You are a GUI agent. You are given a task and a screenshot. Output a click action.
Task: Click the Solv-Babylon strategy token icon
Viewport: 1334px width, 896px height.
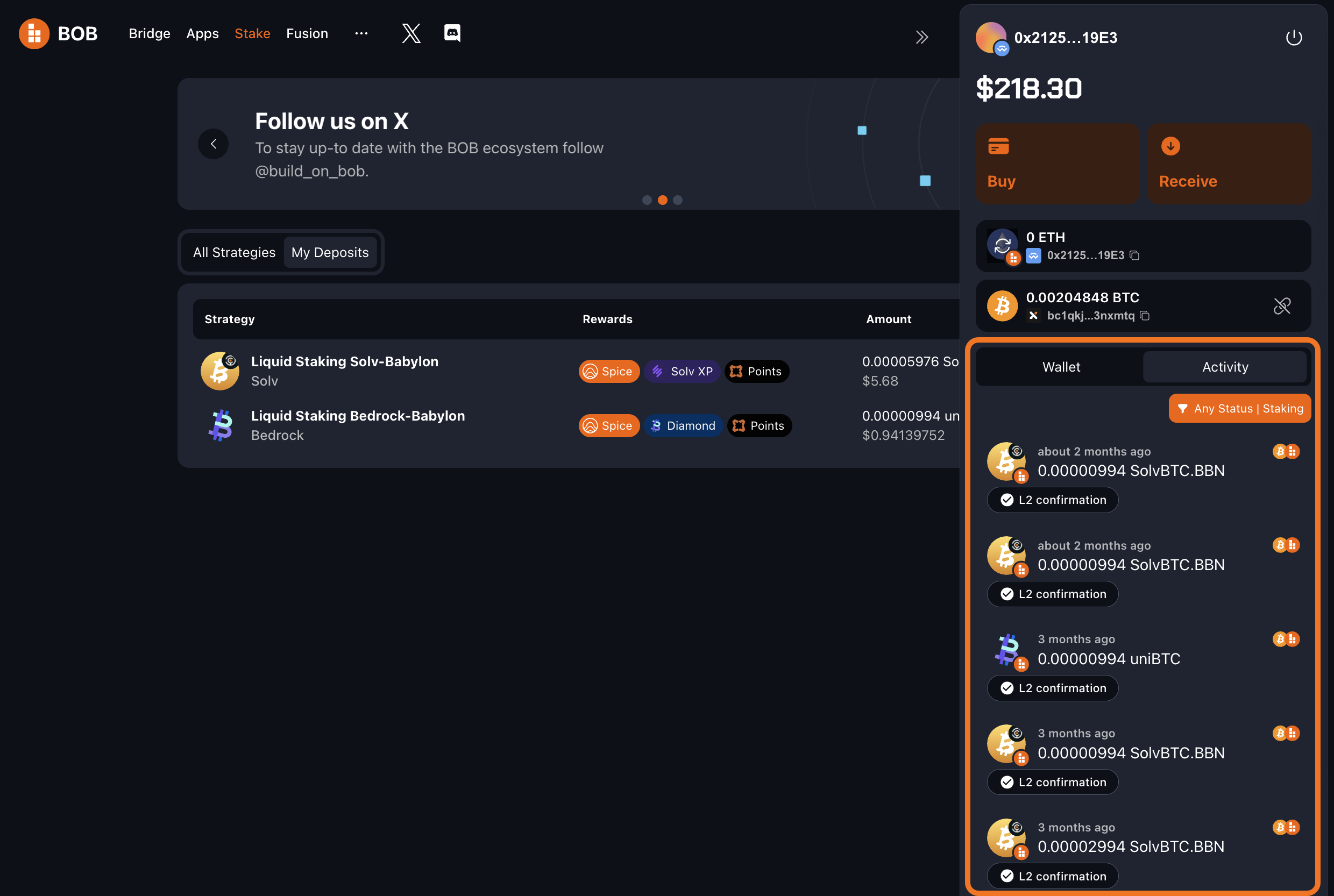tap(220, 371)
